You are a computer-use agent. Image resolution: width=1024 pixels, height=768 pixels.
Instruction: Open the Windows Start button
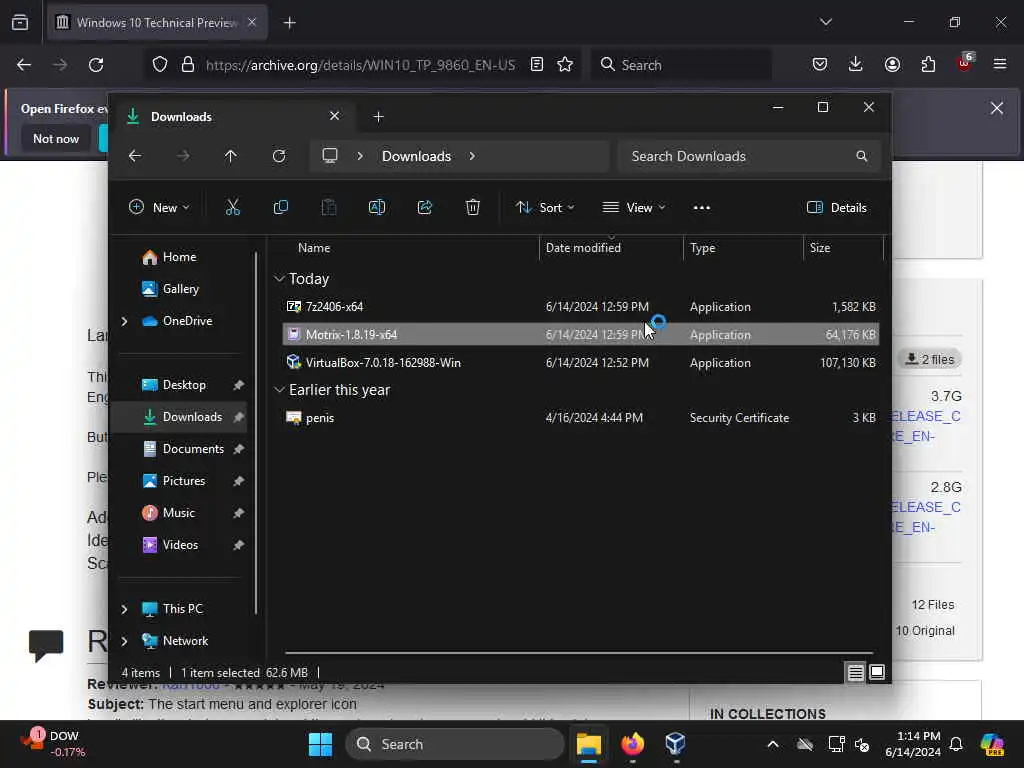point(320,744)
